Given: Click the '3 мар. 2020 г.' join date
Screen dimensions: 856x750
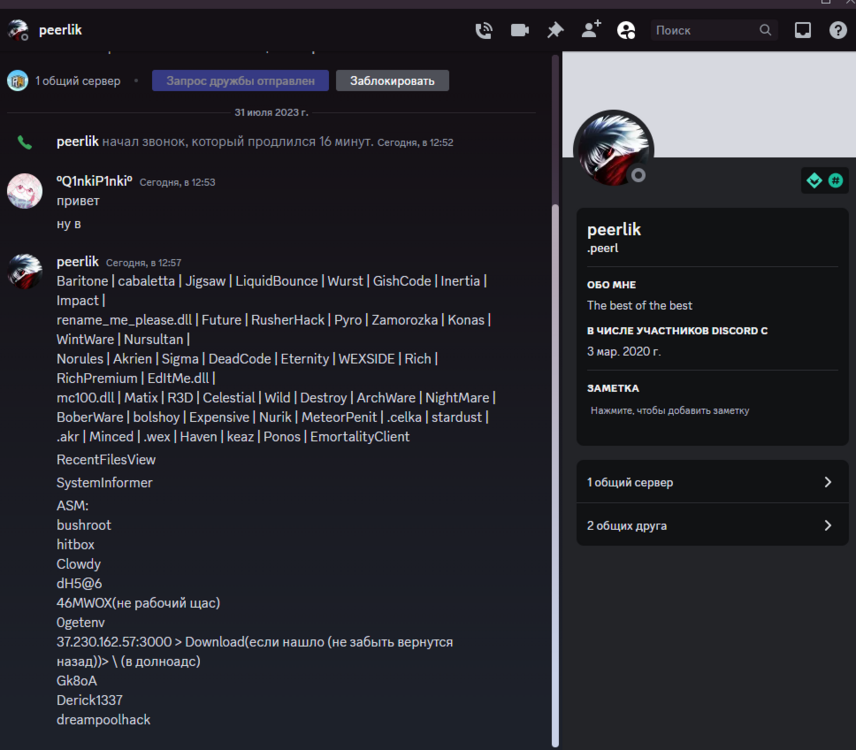Looking at the screenshot, I should coord(624,352).
